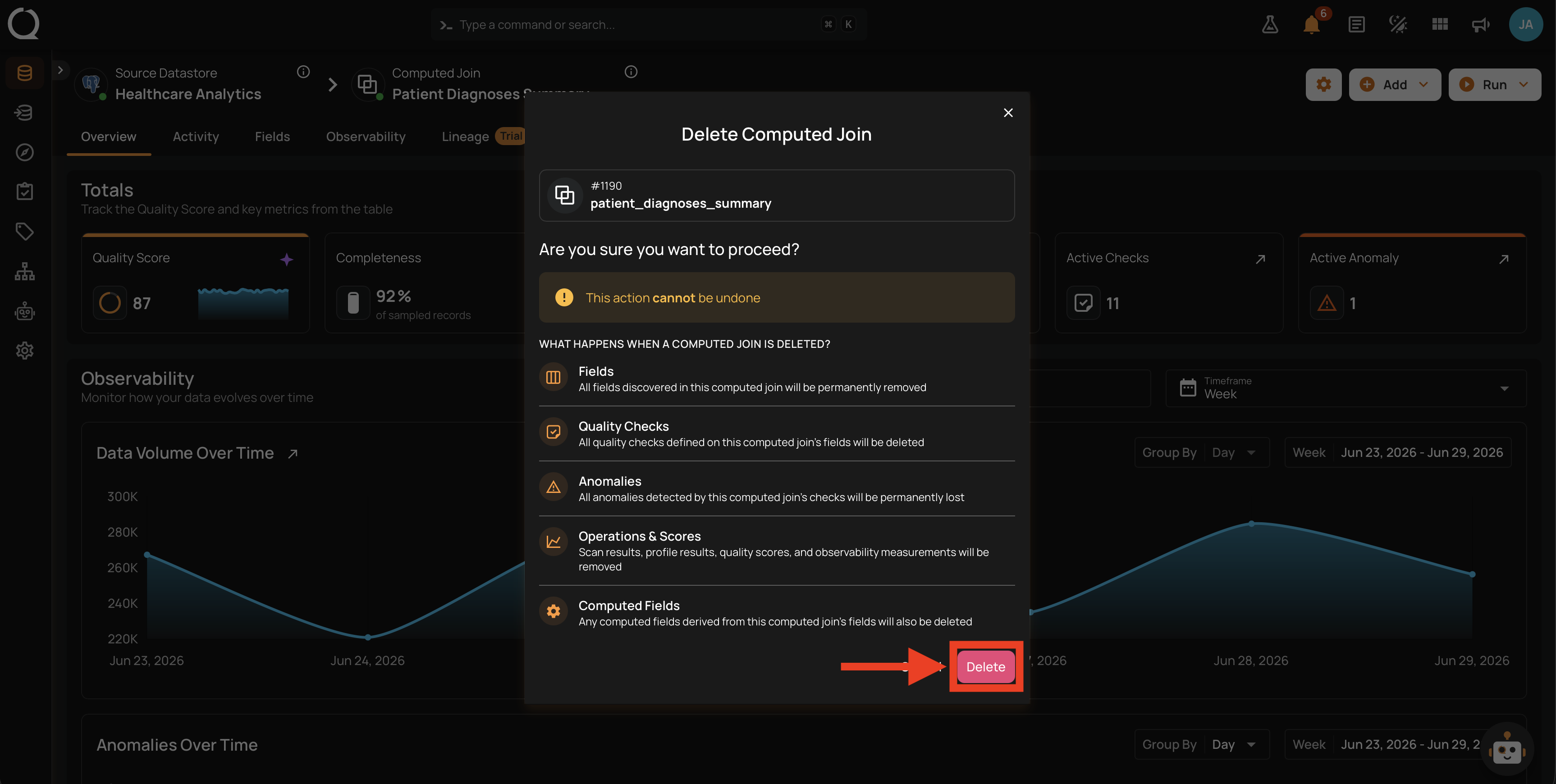Click the Quality Score trend sparkline
The height and width of the screenshot is (784, 1556).
243,303
